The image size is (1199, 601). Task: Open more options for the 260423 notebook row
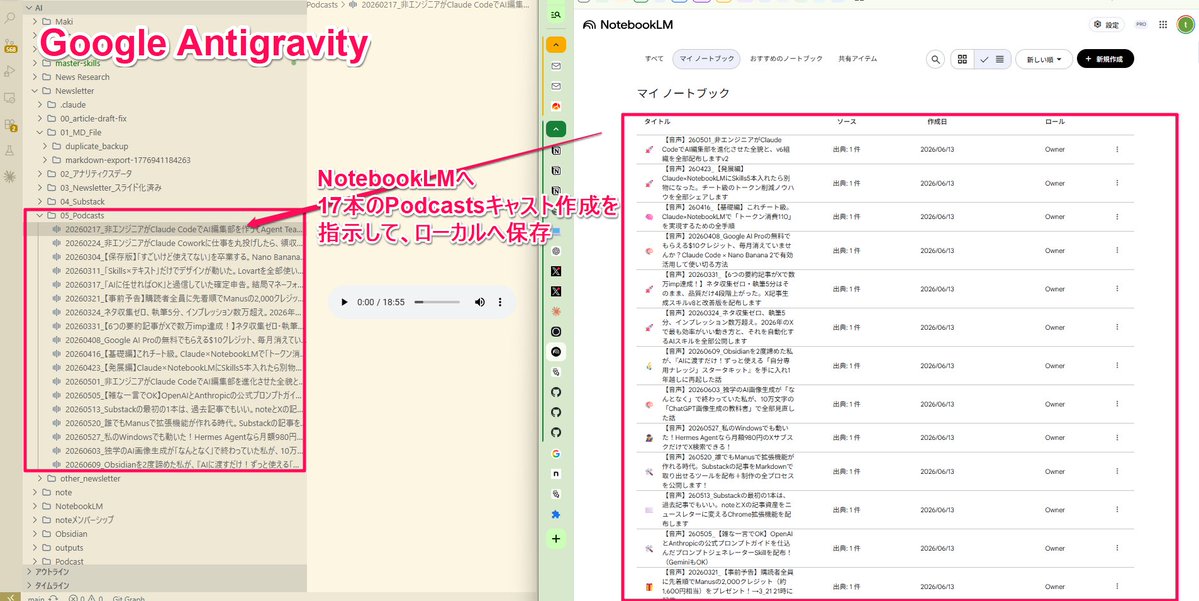coord(1116,183)
